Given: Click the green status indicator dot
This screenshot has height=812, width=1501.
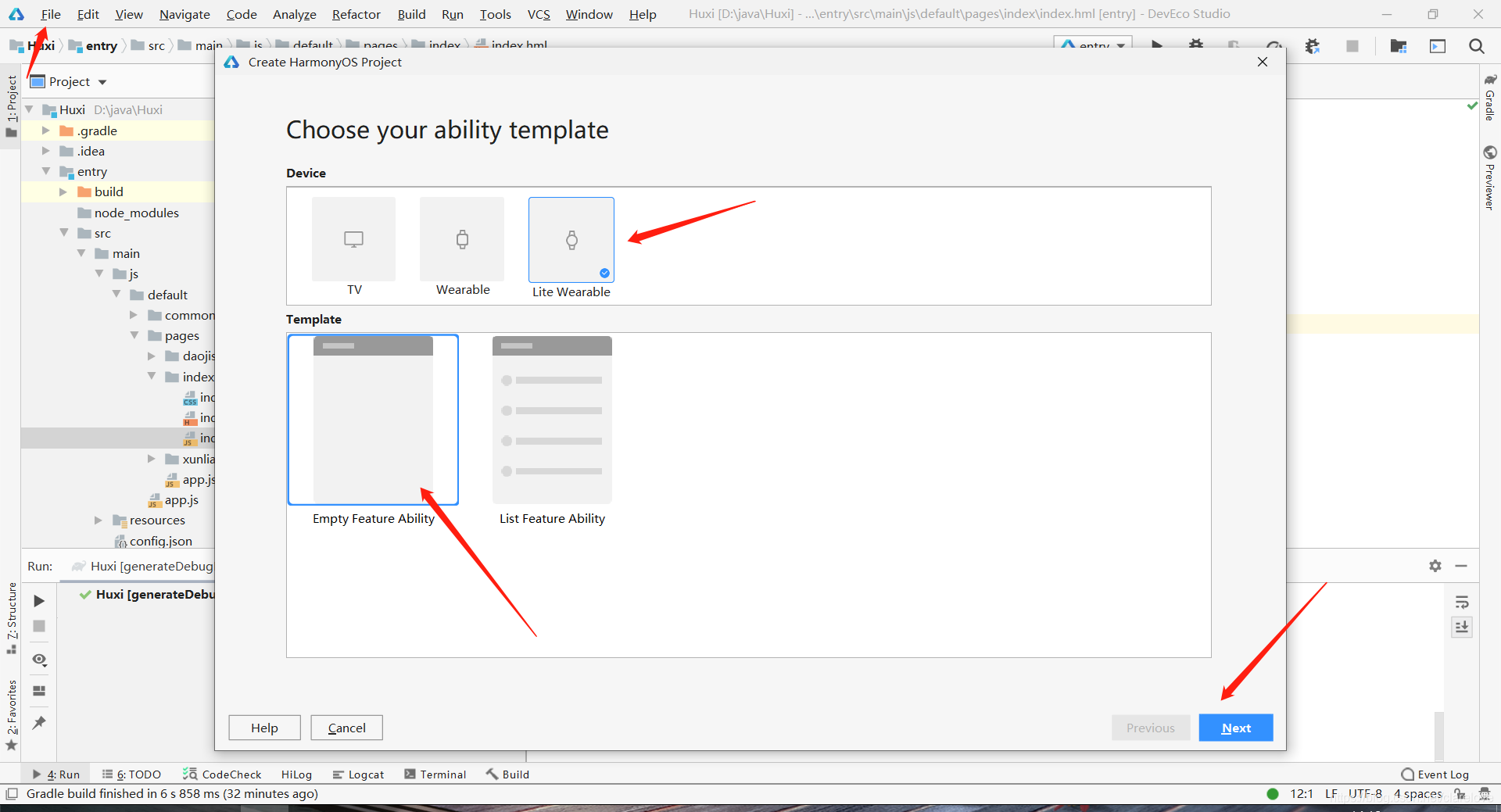Looking at the screenshot, I should tap(1273, 794).
